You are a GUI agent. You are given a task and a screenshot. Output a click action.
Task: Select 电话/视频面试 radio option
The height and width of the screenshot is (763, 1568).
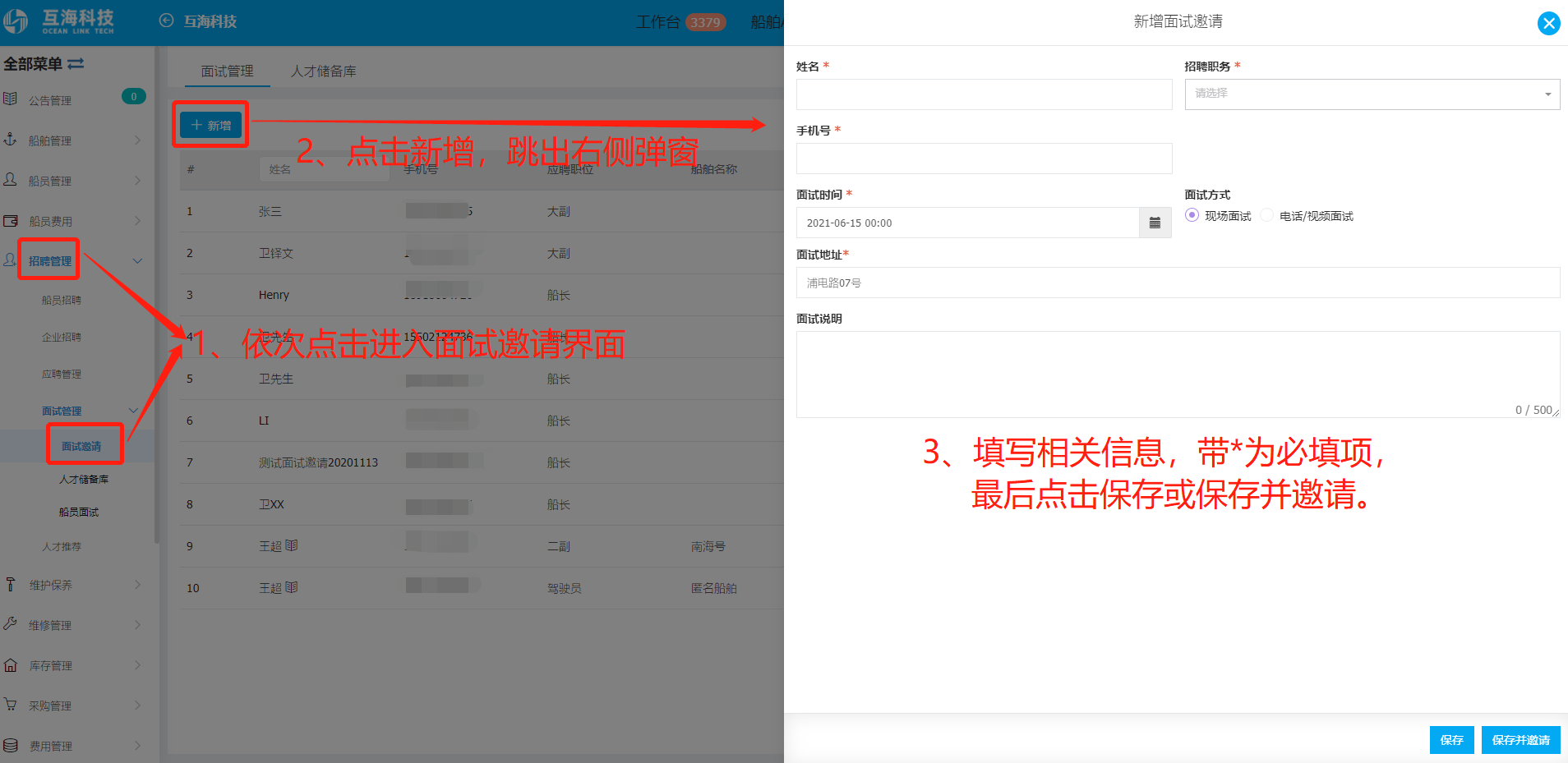point(1266,215)
